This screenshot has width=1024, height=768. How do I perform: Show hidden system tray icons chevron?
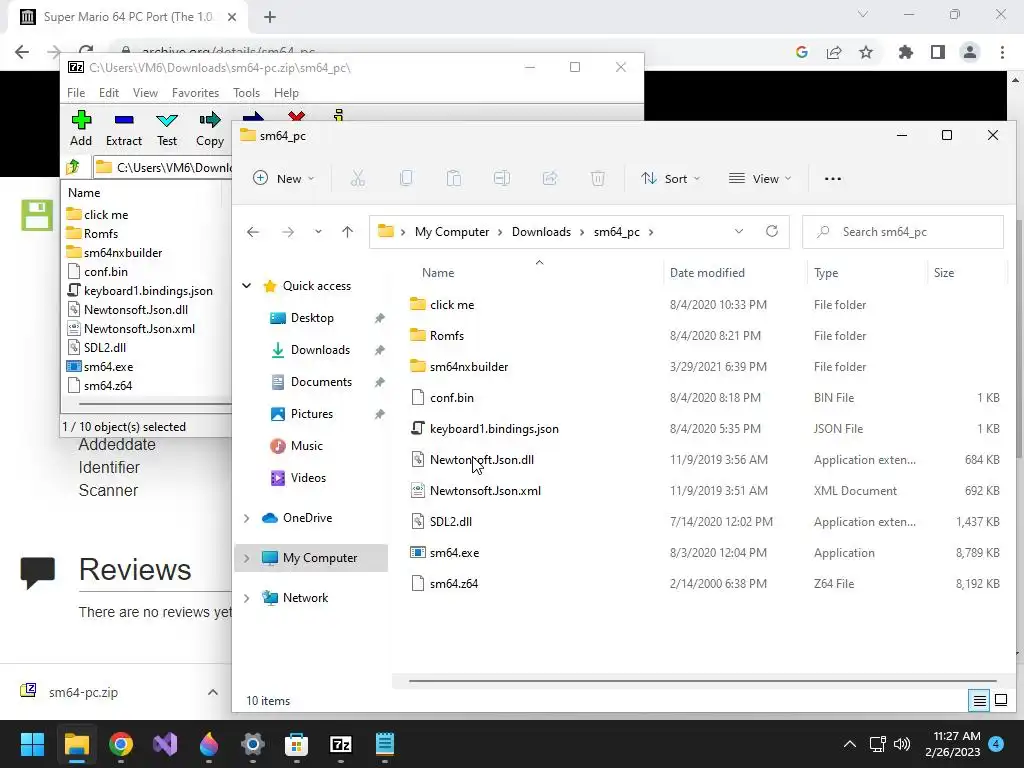[850, 744]
